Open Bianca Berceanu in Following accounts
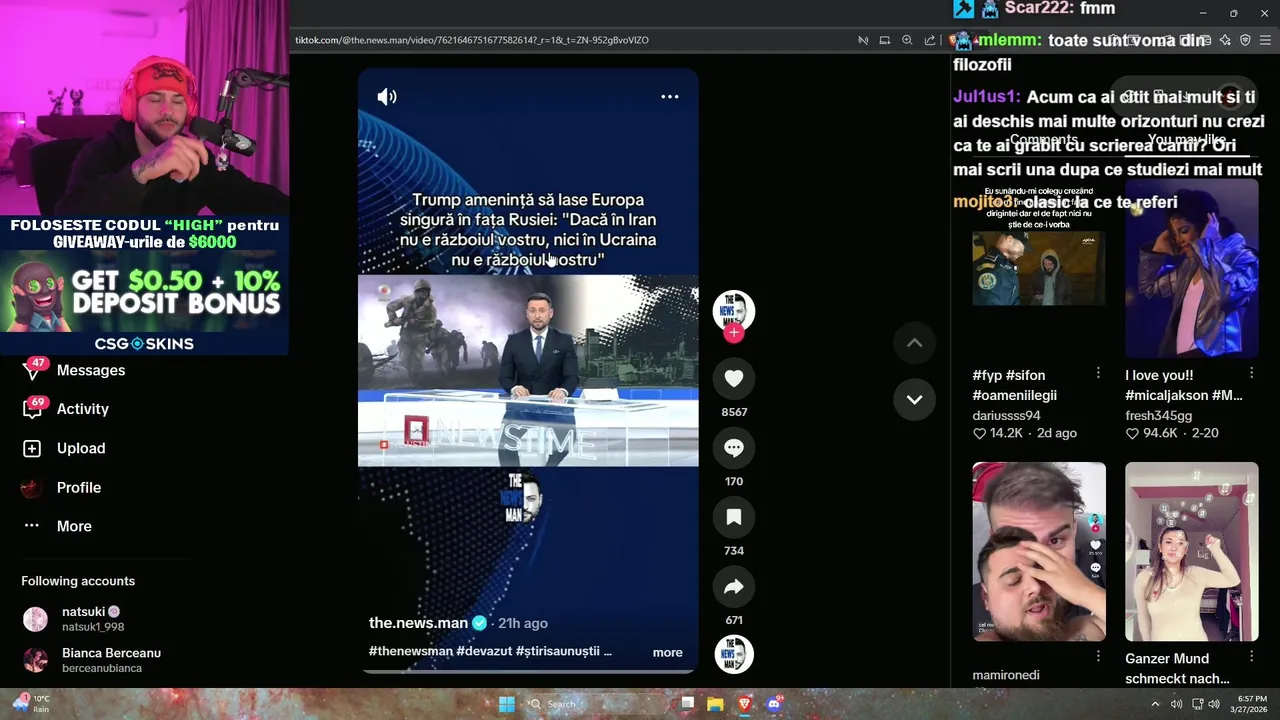The image size is (1280, 720). (92, 660)
